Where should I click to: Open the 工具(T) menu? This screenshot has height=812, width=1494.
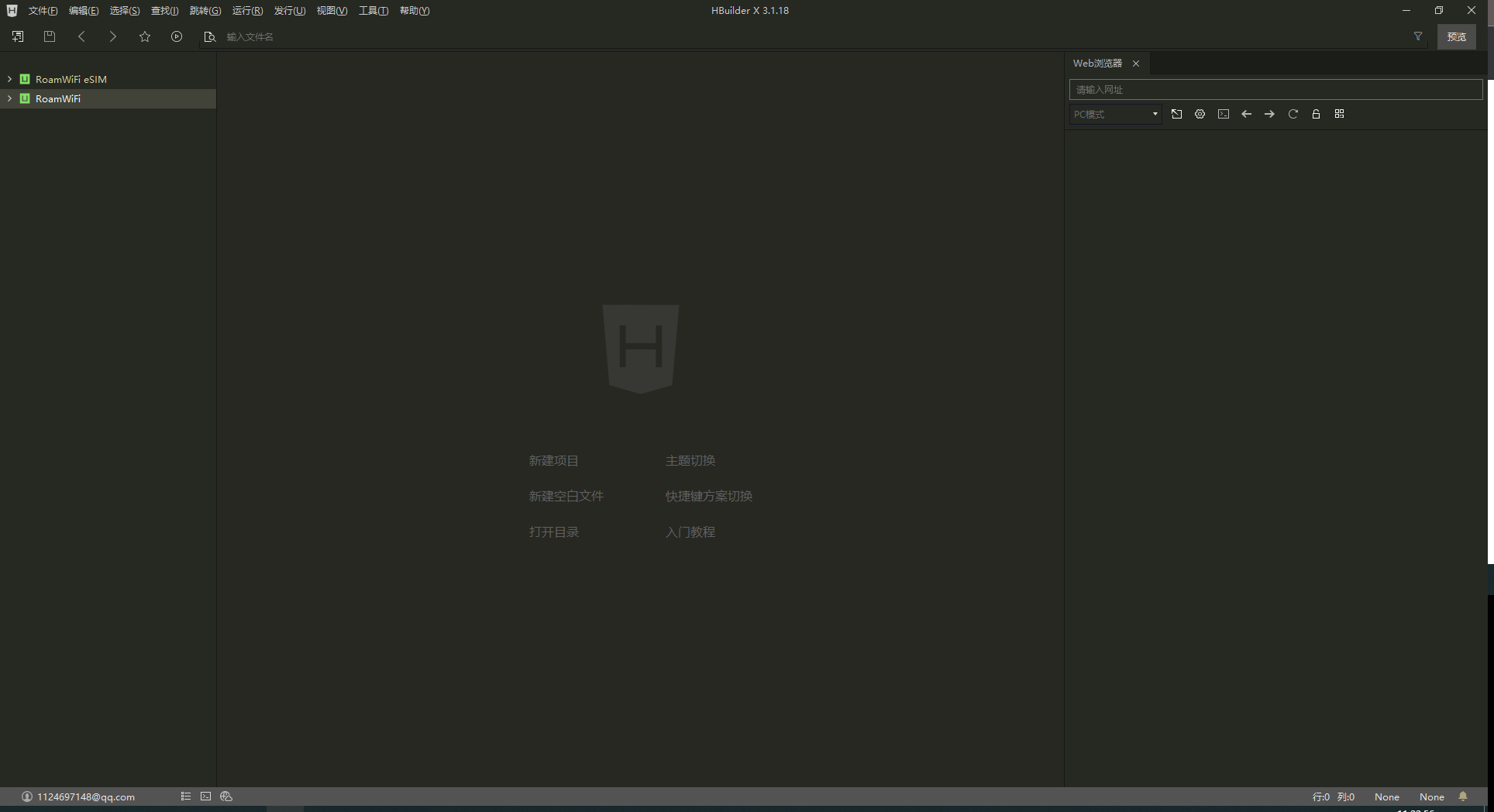click(x=373, y=11)
